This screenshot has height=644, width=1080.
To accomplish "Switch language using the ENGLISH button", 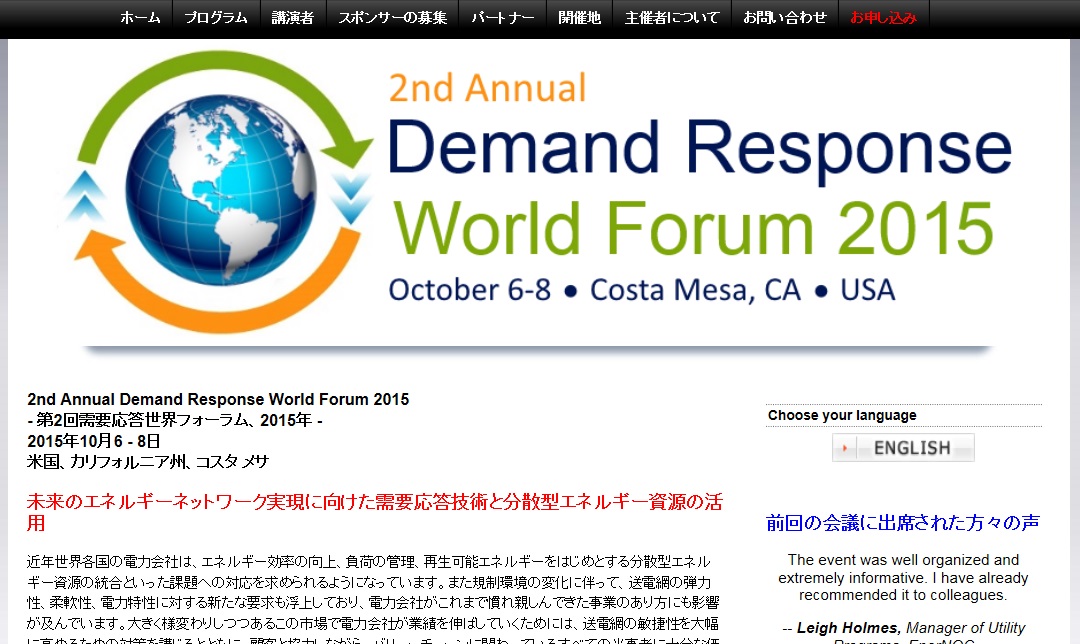I will [x=903, y=448].
